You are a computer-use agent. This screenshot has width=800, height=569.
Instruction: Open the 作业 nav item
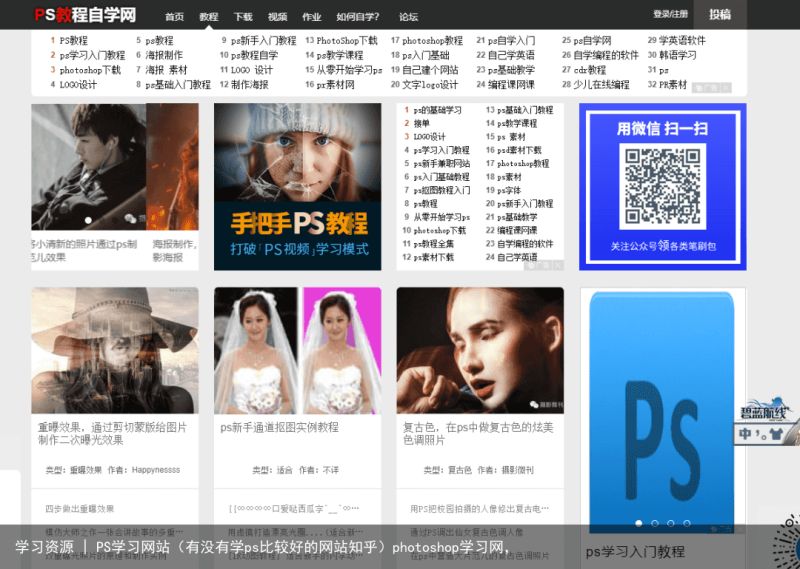[x=311, y=17]
